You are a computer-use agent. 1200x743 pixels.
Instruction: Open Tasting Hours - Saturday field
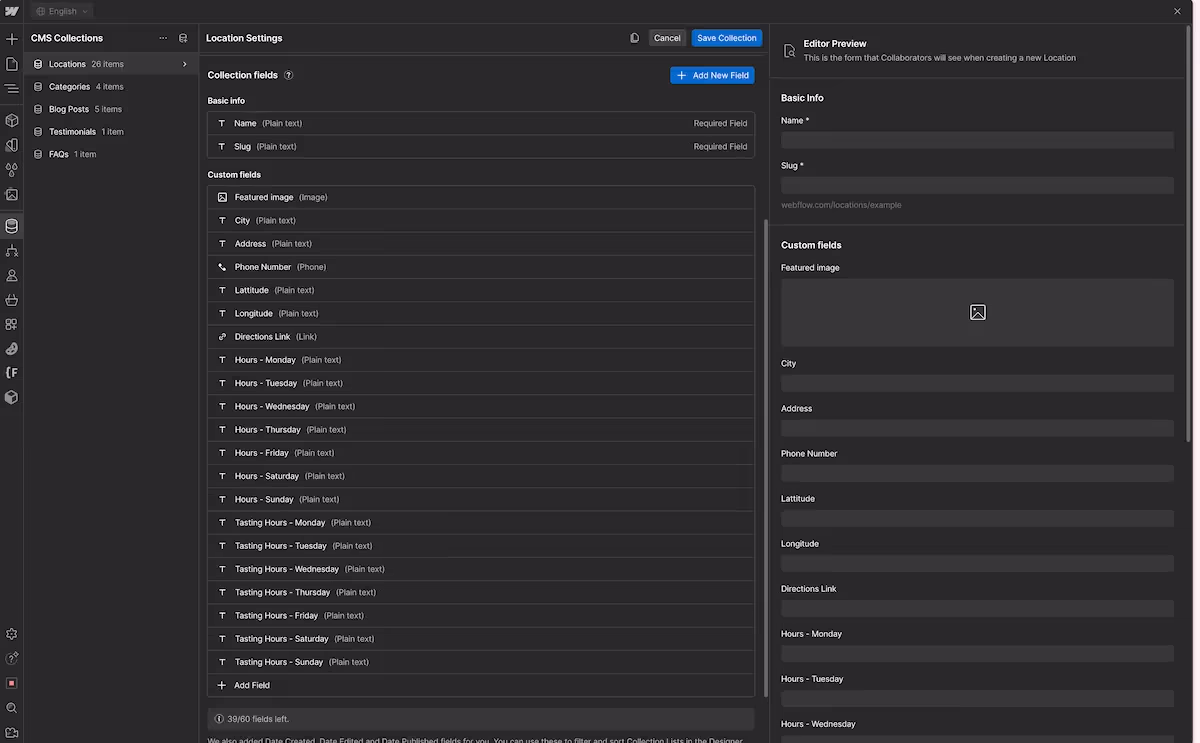tap(481, 639)
